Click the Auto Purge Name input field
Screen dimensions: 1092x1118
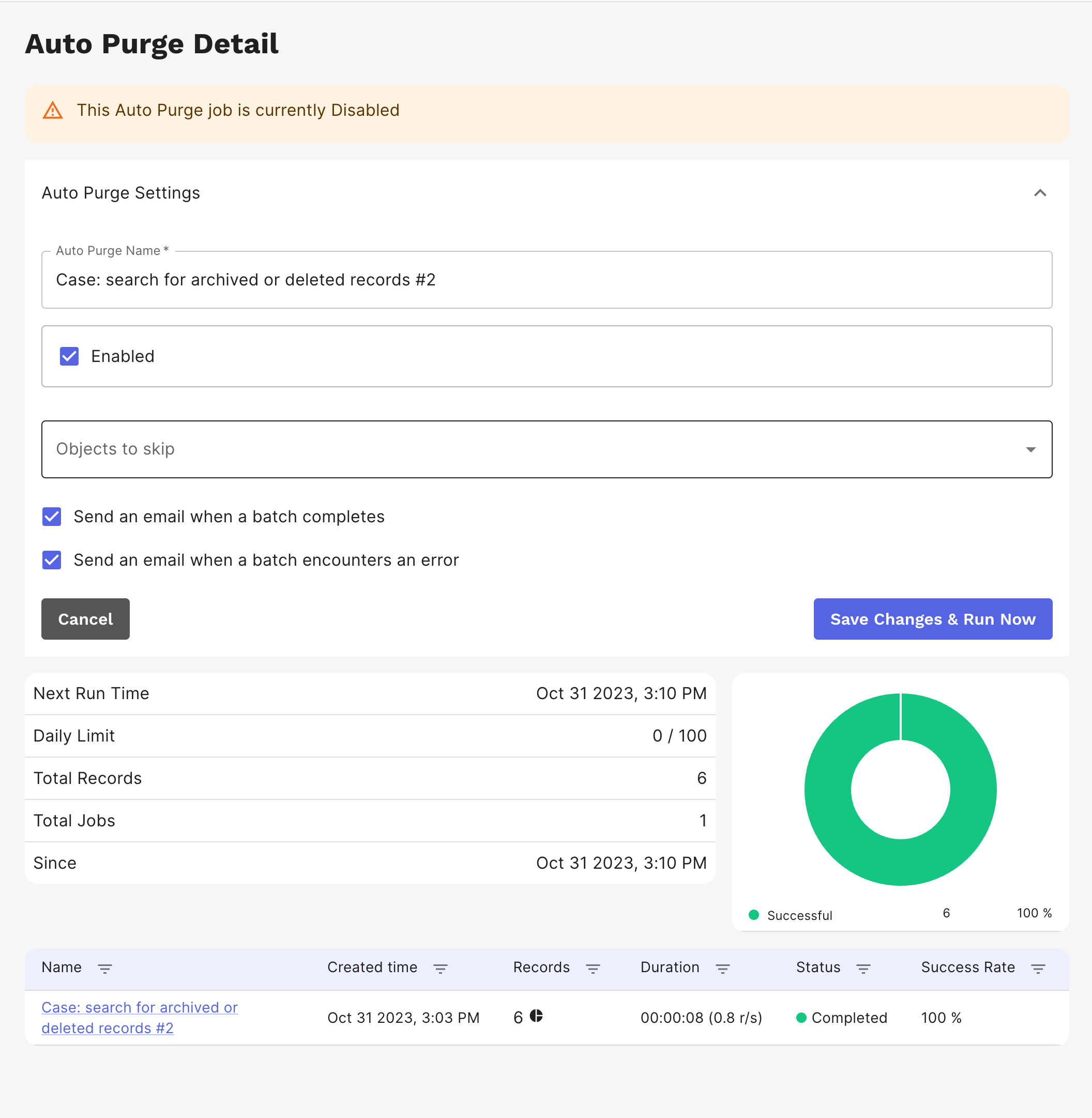coord(547,280)
